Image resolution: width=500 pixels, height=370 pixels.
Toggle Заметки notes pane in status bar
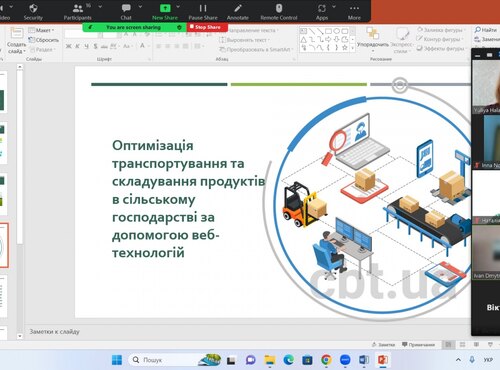(384, 345)
